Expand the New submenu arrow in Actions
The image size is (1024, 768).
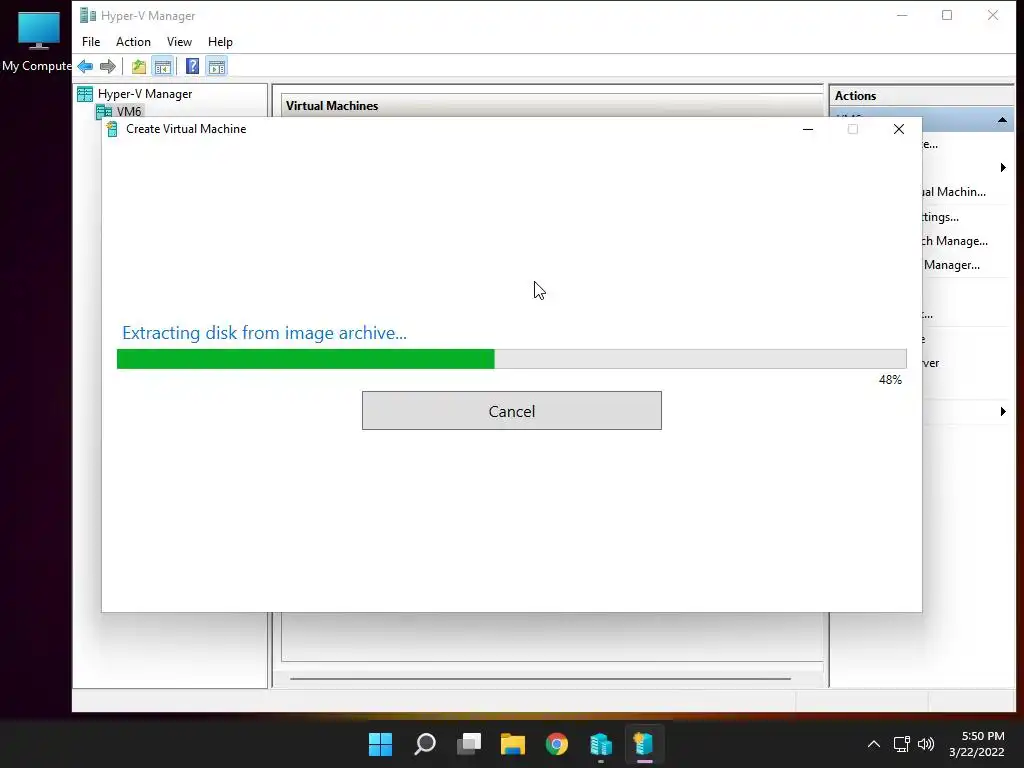tap(1003, 168)
